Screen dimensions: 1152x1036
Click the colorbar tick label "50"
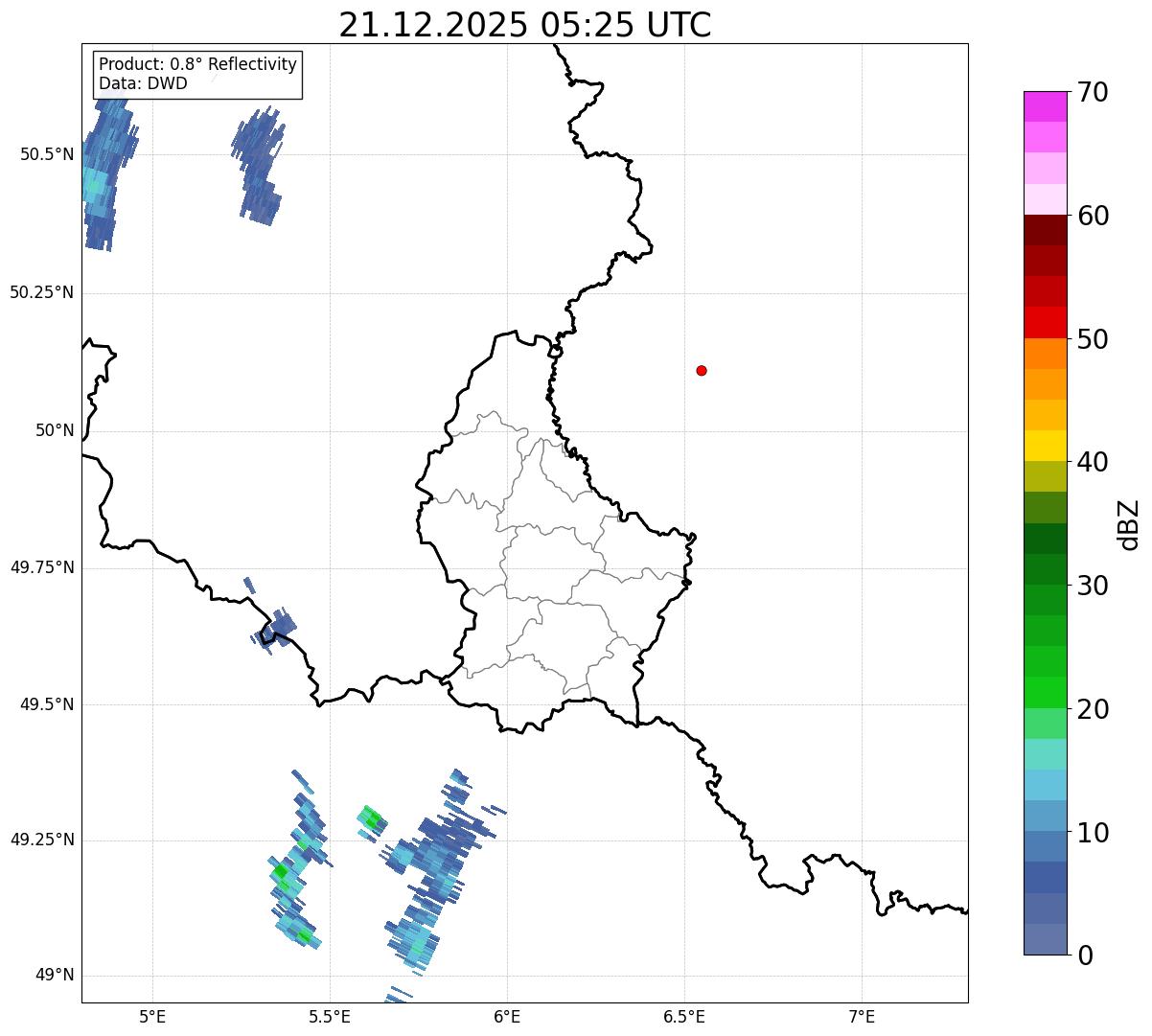click(x=1093, y=339)
